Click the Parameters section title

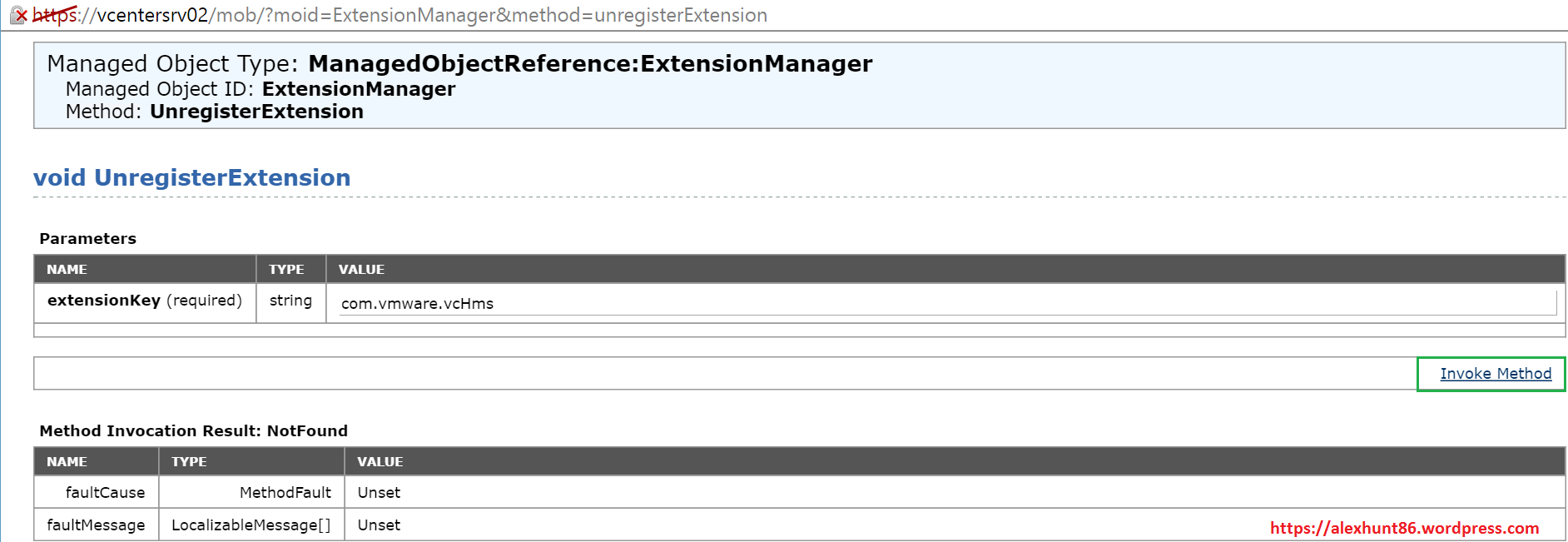point(87,239)
